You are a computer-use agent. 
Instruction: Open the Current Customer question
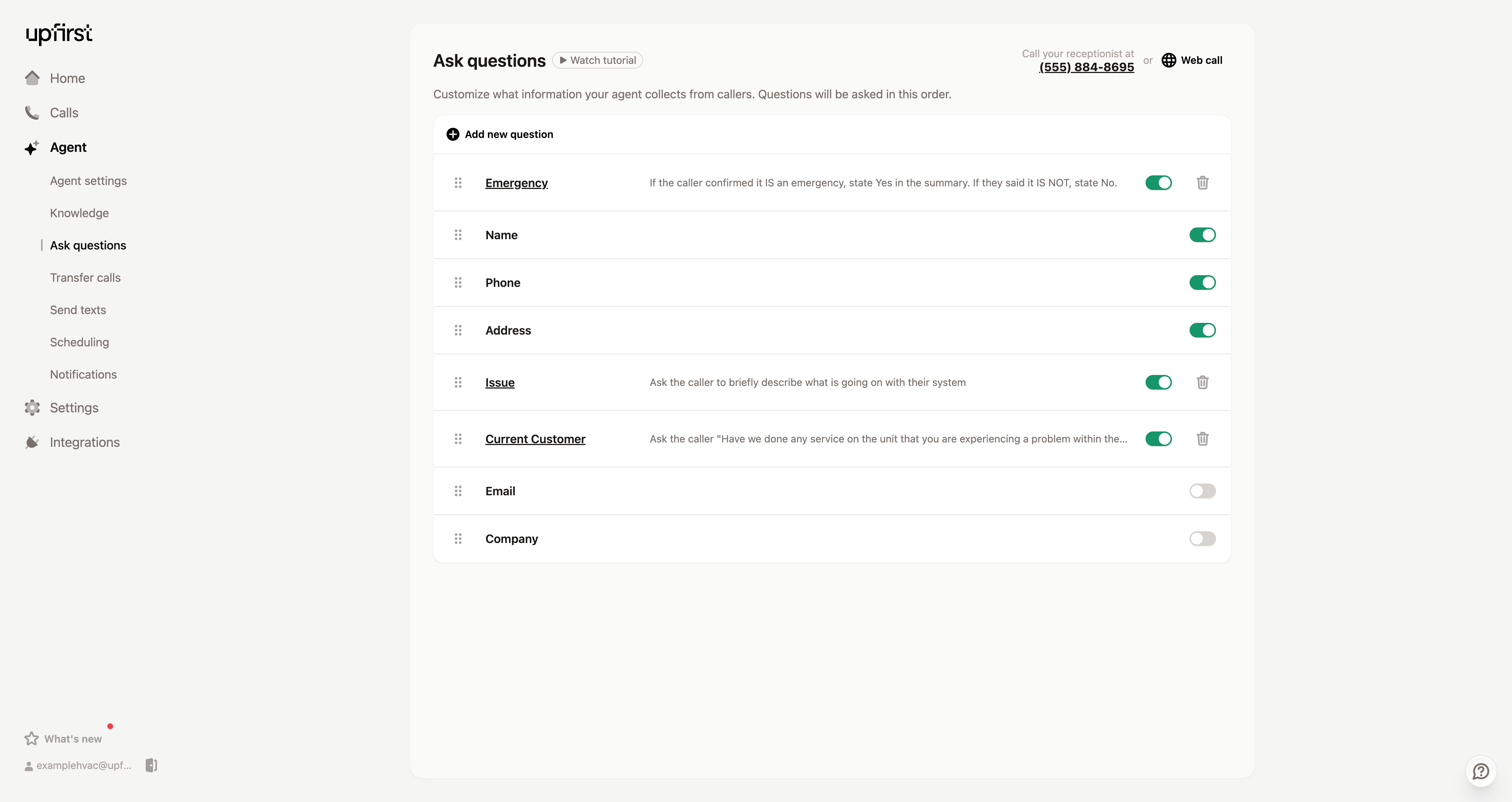point(535,438)
